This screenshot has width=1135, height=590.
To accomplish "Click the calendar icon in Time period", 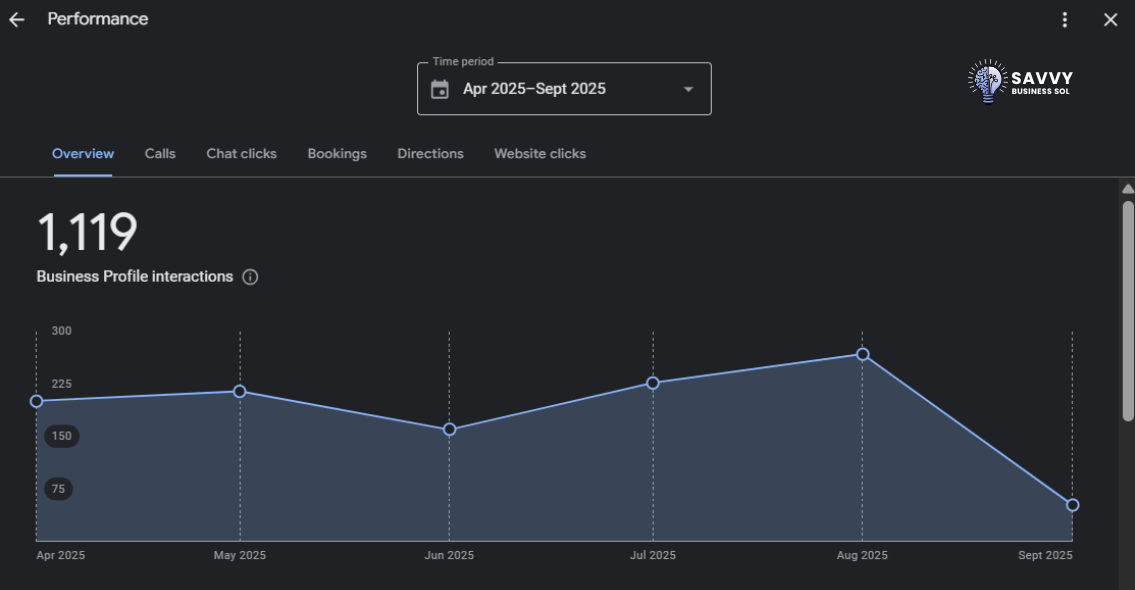I will click(x=439, y=89).
